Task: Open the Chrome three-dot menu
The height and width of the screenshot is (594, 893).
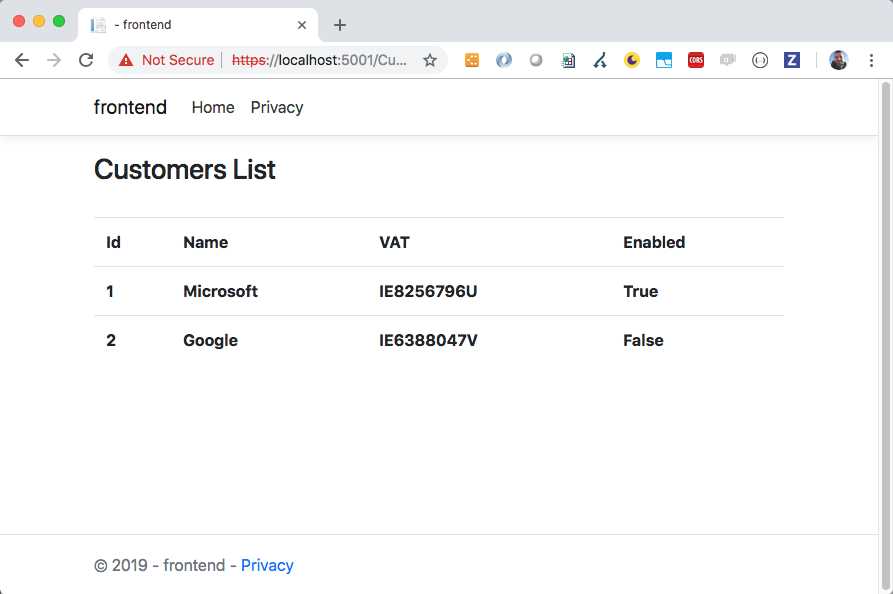Action: click(872, 60)
